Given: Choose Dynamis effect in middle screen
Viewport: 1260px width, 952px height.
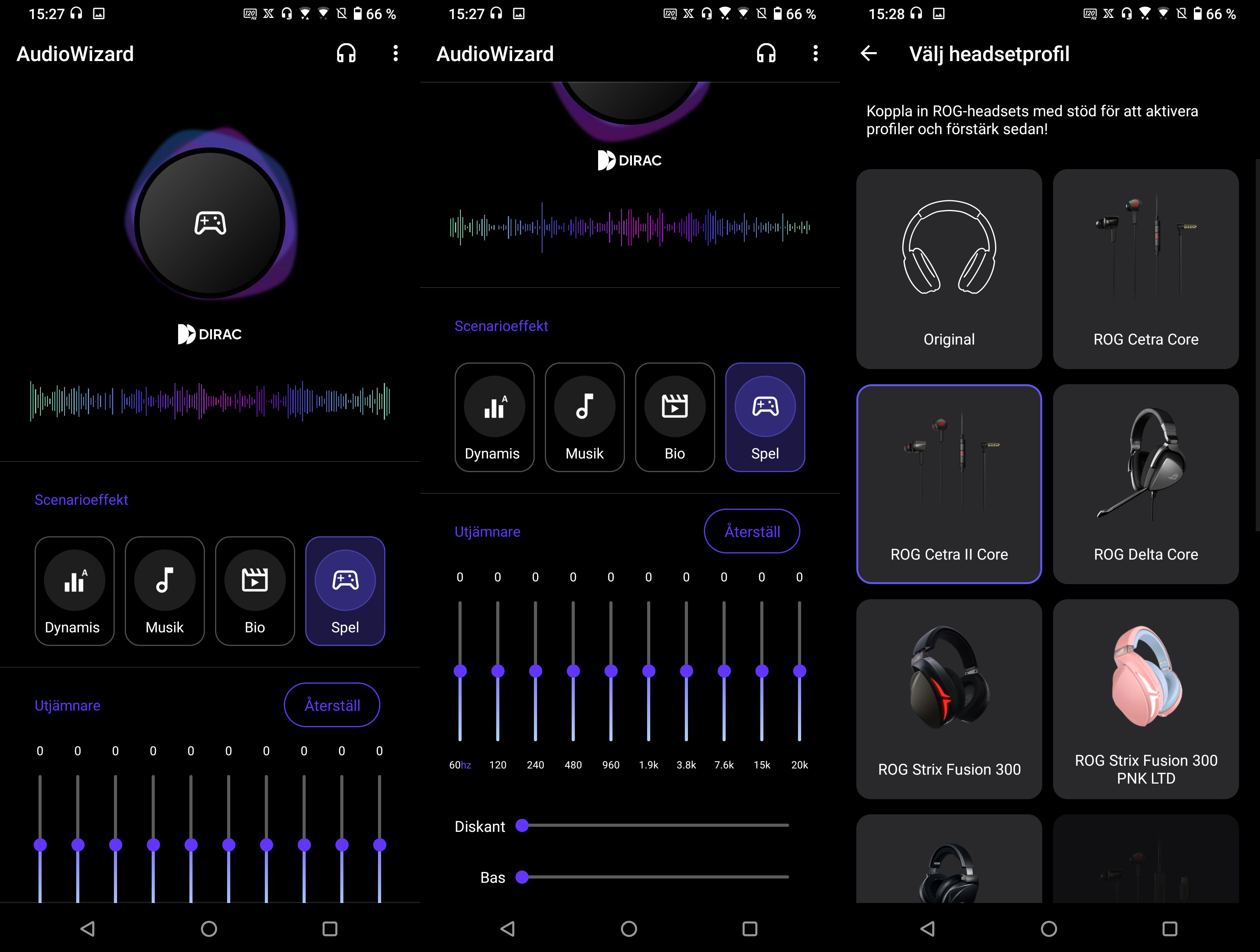Looking at the screenshot, I should click(494, 417).
